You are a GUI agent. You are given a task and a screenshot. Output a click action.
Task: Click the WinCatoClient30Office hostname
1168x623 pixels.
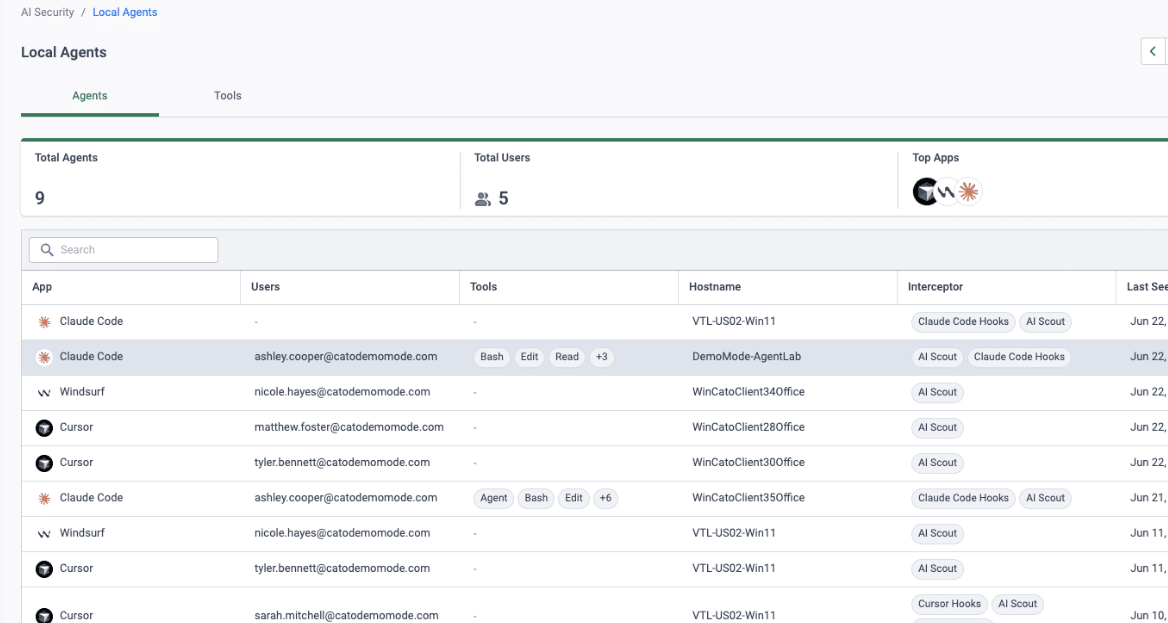pos(749,462)
